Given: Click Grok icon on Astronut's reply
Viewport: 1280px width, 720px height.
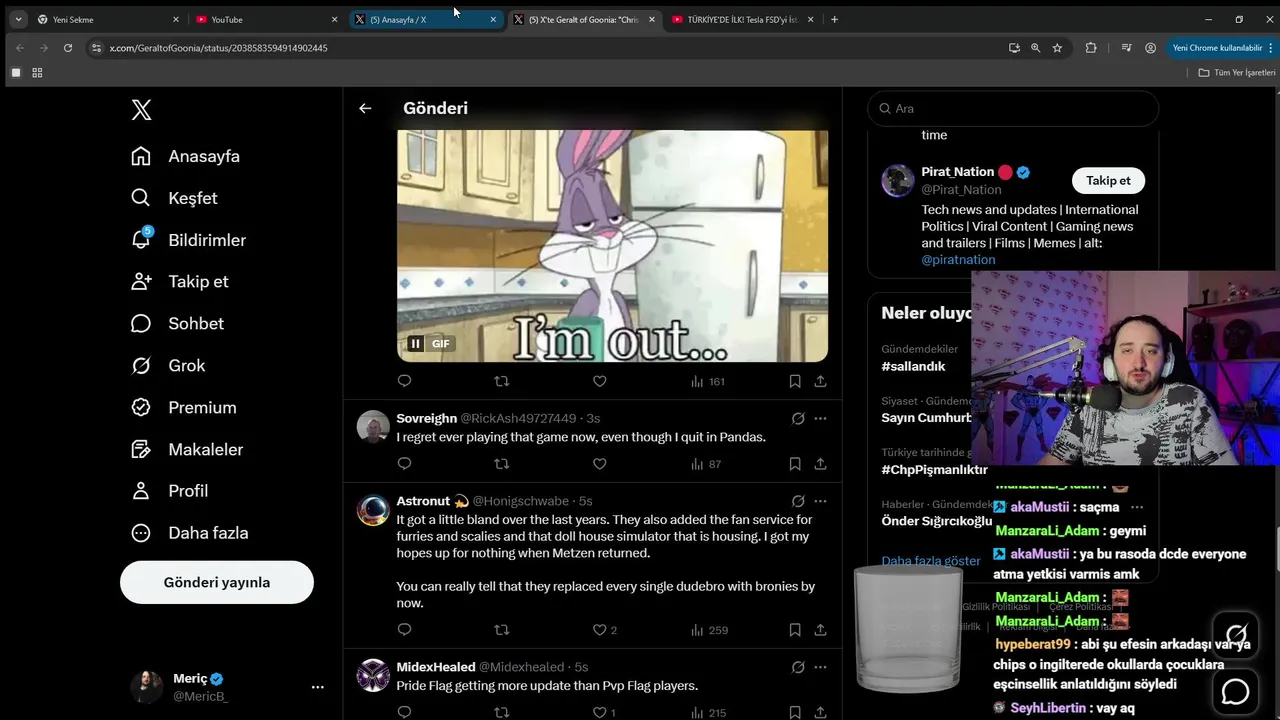Looking at the screenshot, I should 798,501.
